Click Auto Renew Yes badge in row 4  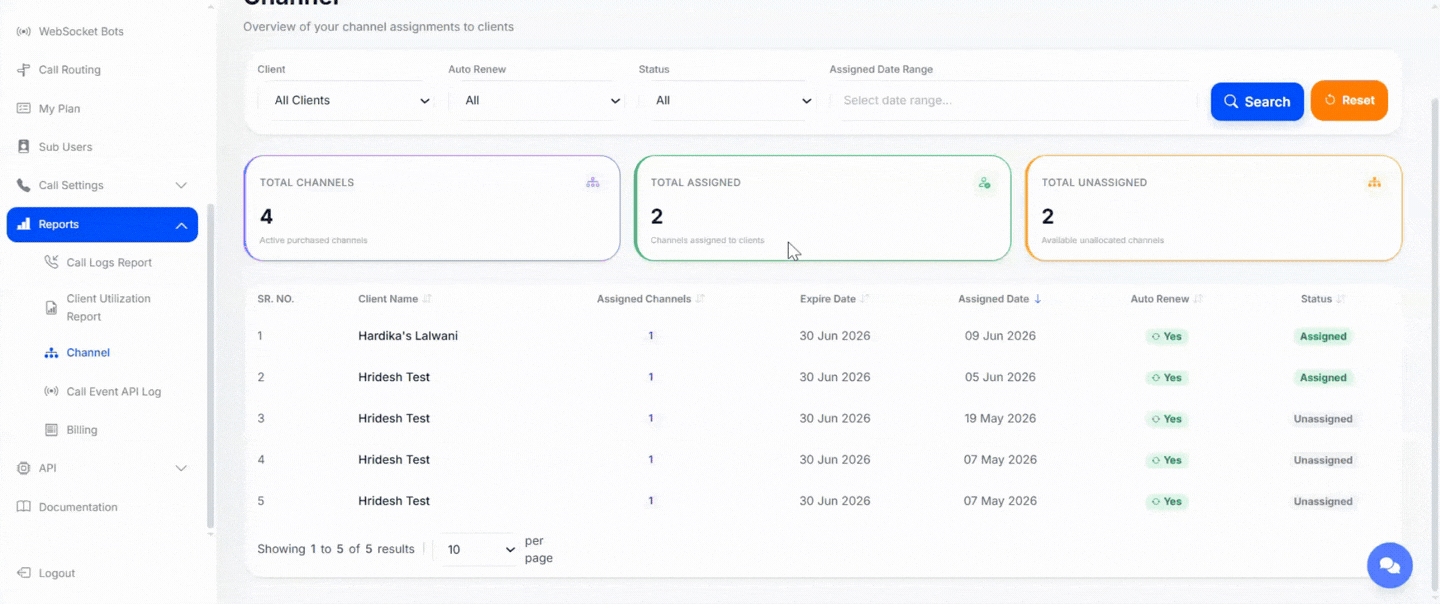(x=1166, y=460)
